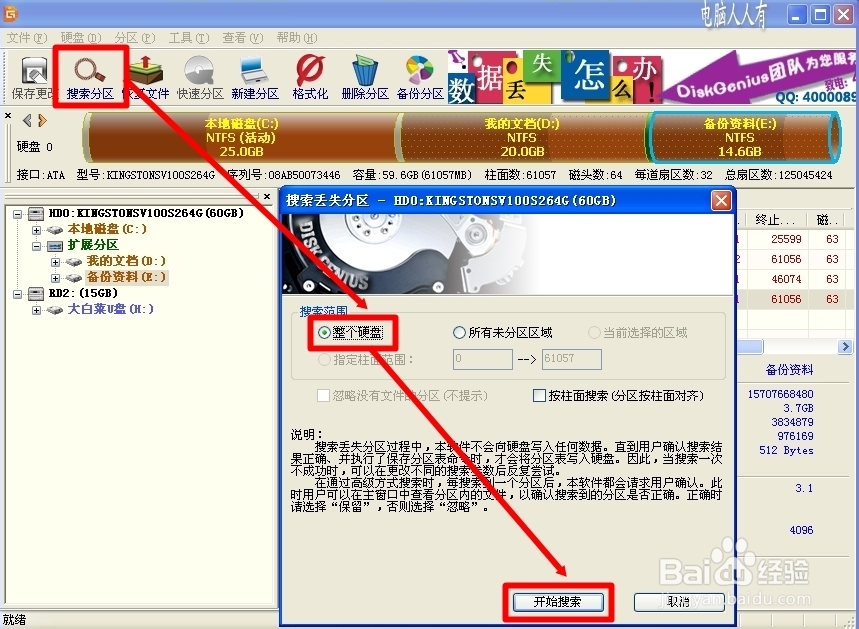
Task: Expand the 大白菜U盘 (H:) tree node
Action: (x=36, y=310)
